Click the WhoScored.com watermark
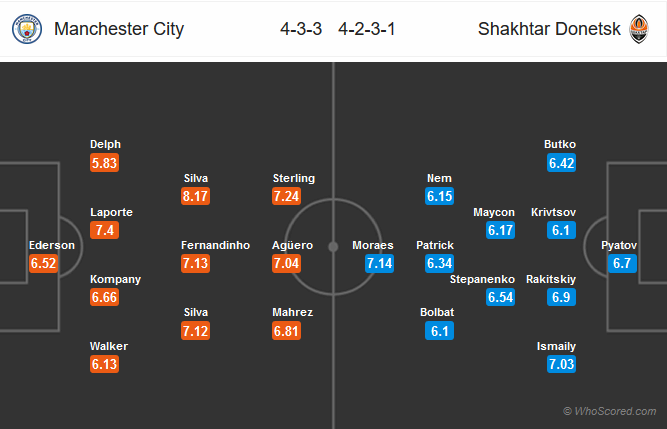667x429 pixels. [x=610, y=411]
